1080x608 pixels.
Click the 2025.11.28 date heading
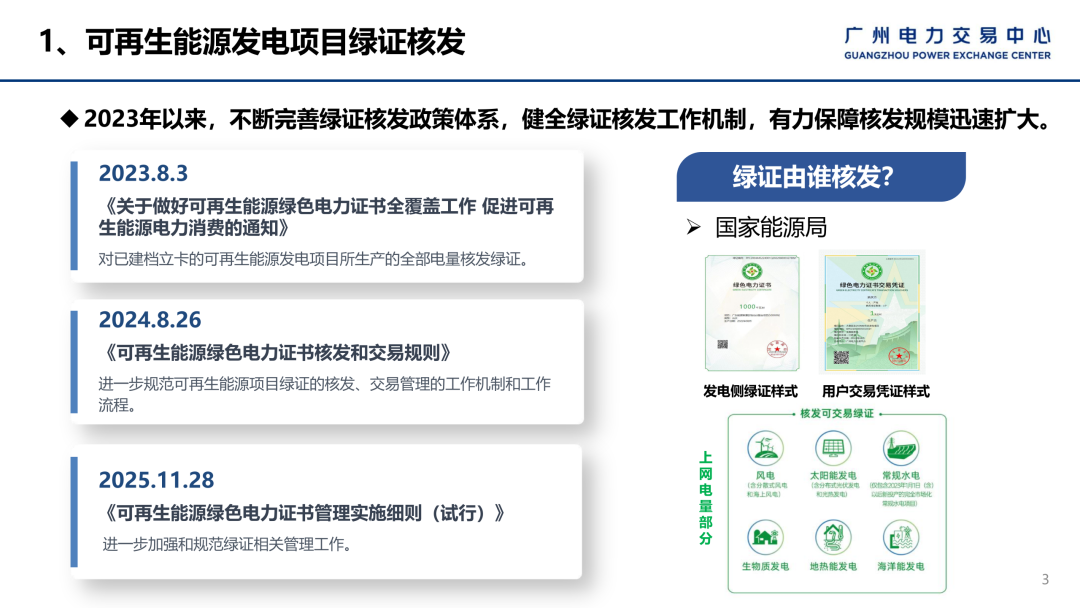(x=156, y=480)
